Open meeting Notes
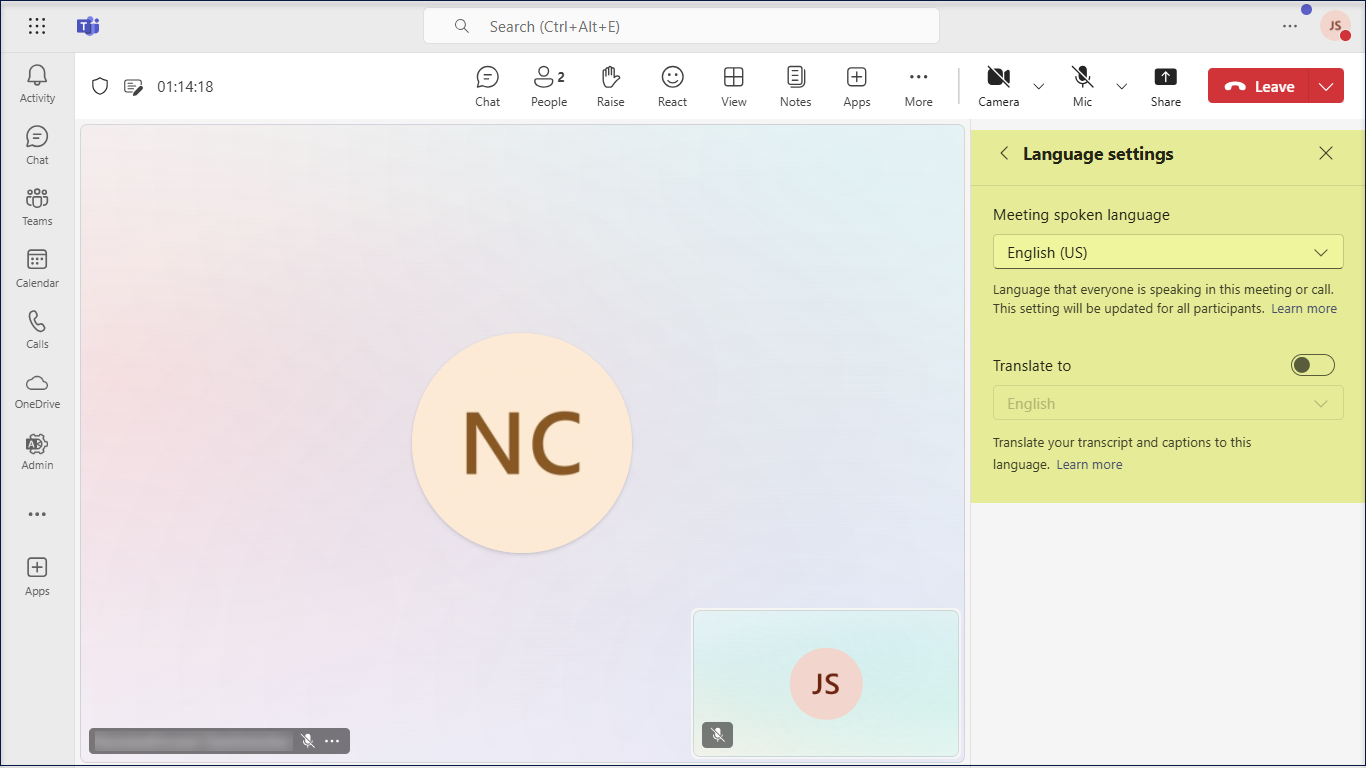 coord(795,86)
